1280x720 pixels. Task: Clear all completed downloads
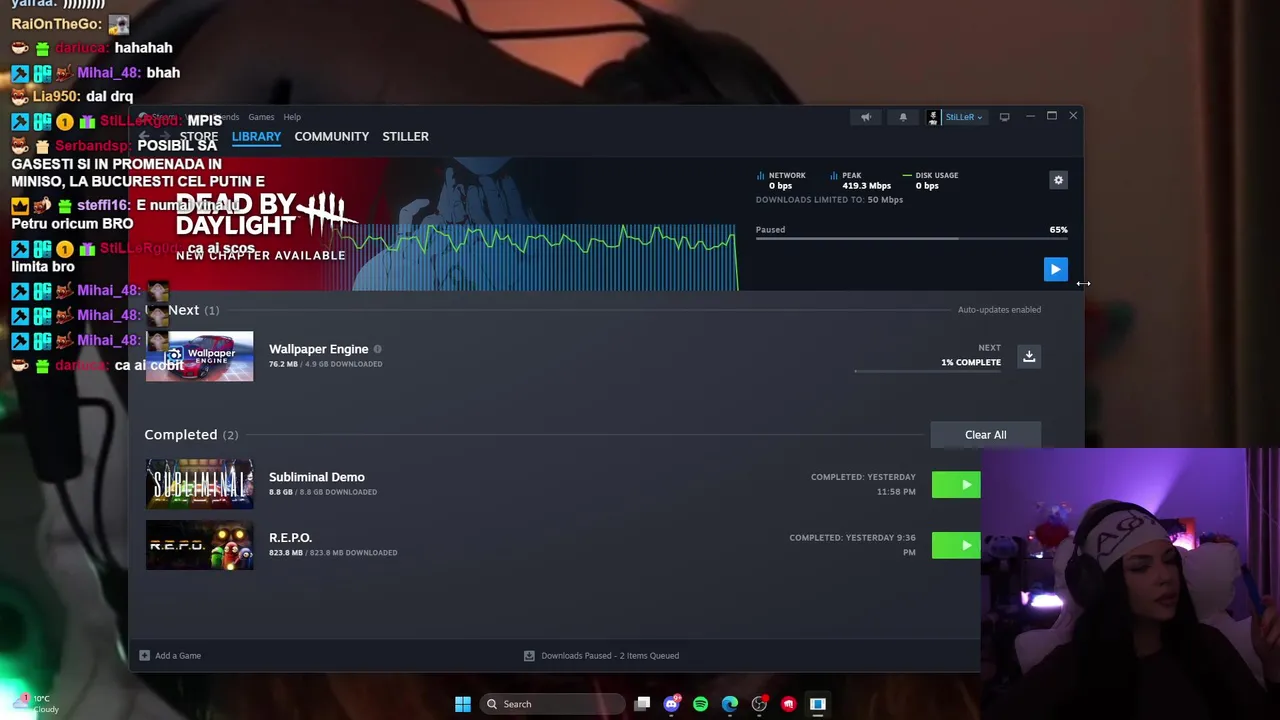(x=985, y=435)
